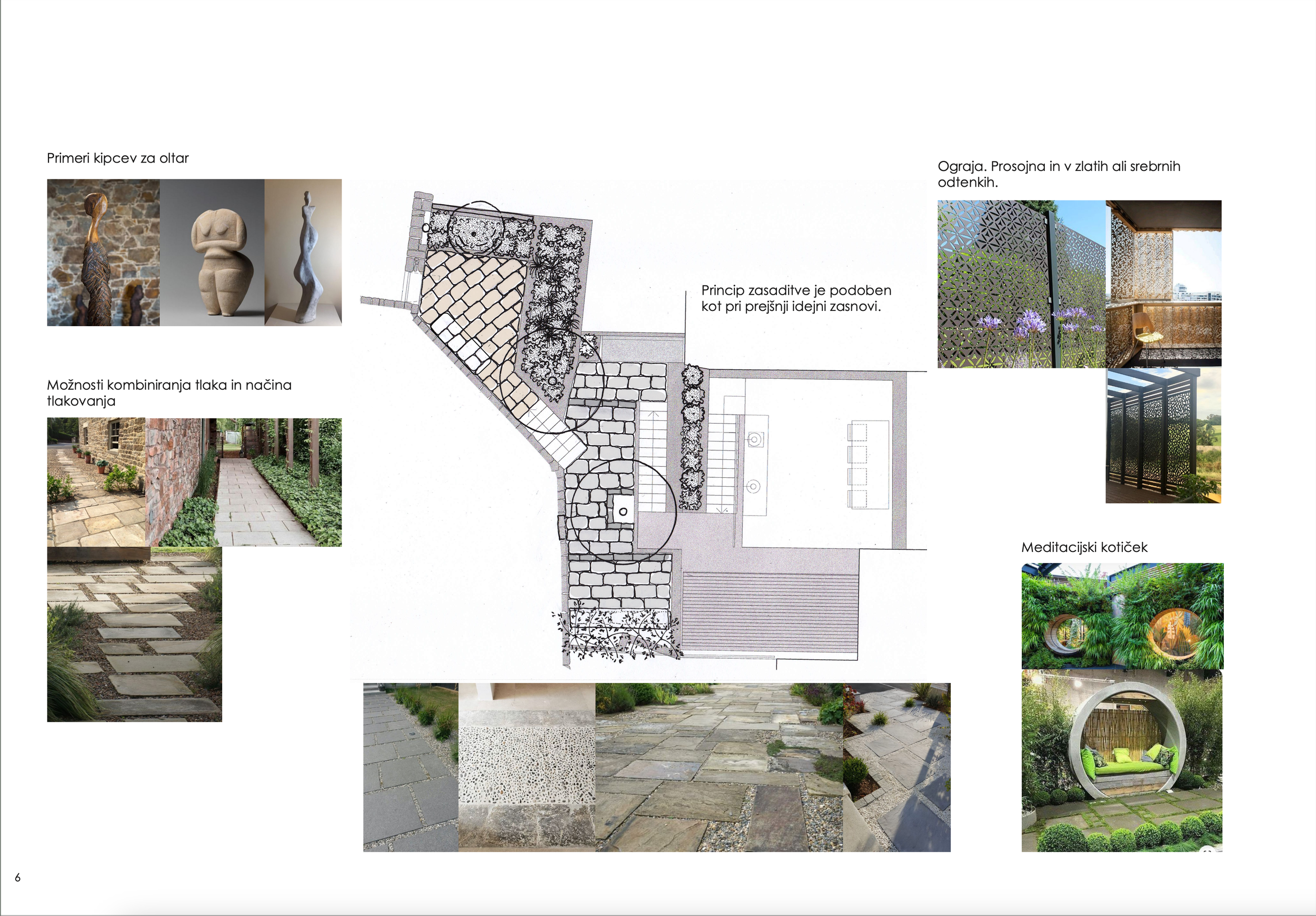The width and height of the screenshot is (1316, 916).
Task: Select the dark pergola screen panels photo
Action: click(x=1163, y=436)
